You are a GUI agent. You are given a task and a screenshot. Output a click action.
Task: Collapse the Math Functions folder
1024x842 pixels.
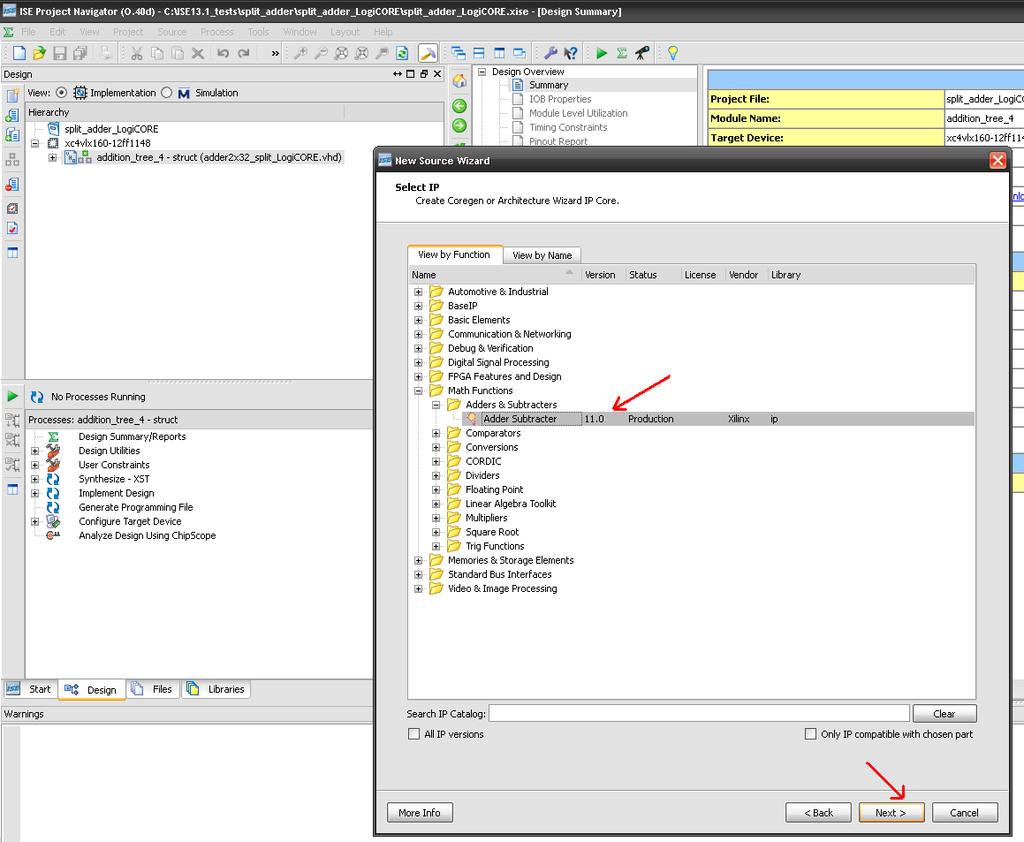(419, 391)
